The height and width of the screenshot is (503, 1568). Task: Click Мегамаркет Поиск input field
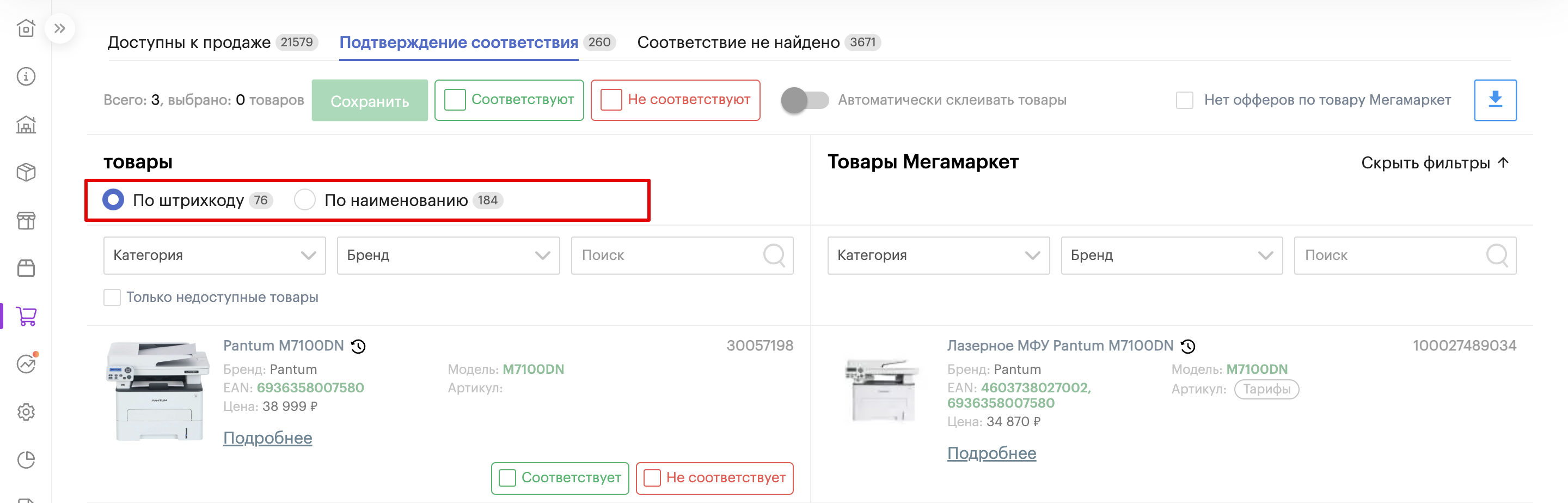point(1405,255)
